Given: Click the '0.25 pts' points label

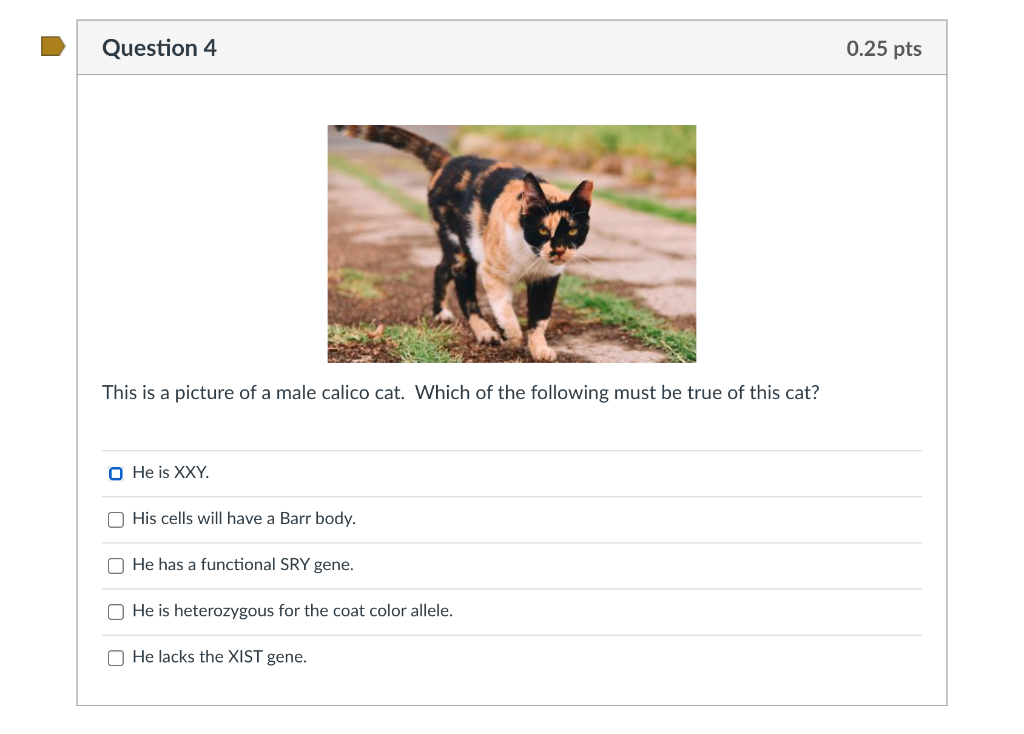Looking at the screenshot, I should point(884,48).
